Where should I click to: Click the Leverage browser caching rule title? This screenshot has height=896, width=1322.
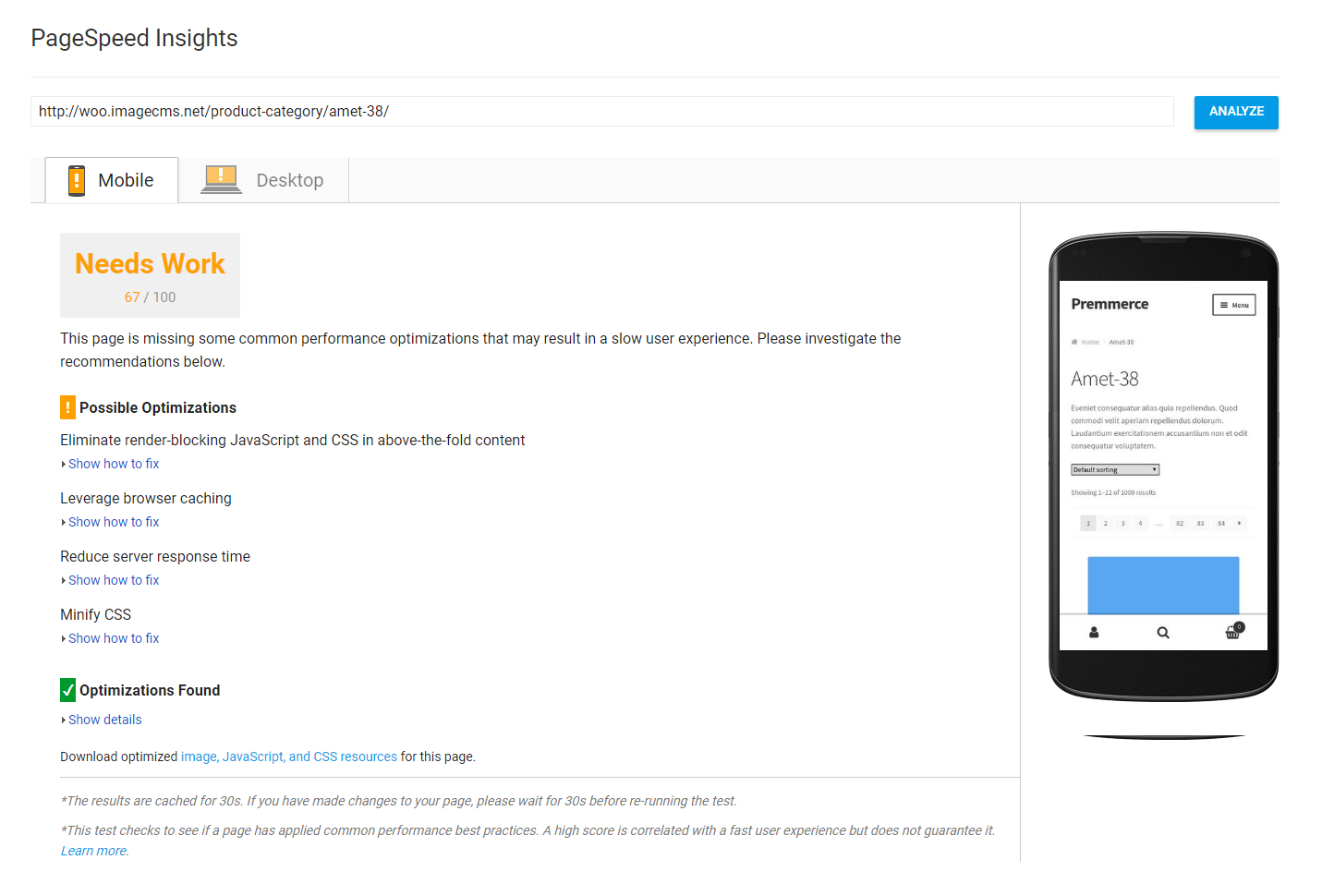146,498
